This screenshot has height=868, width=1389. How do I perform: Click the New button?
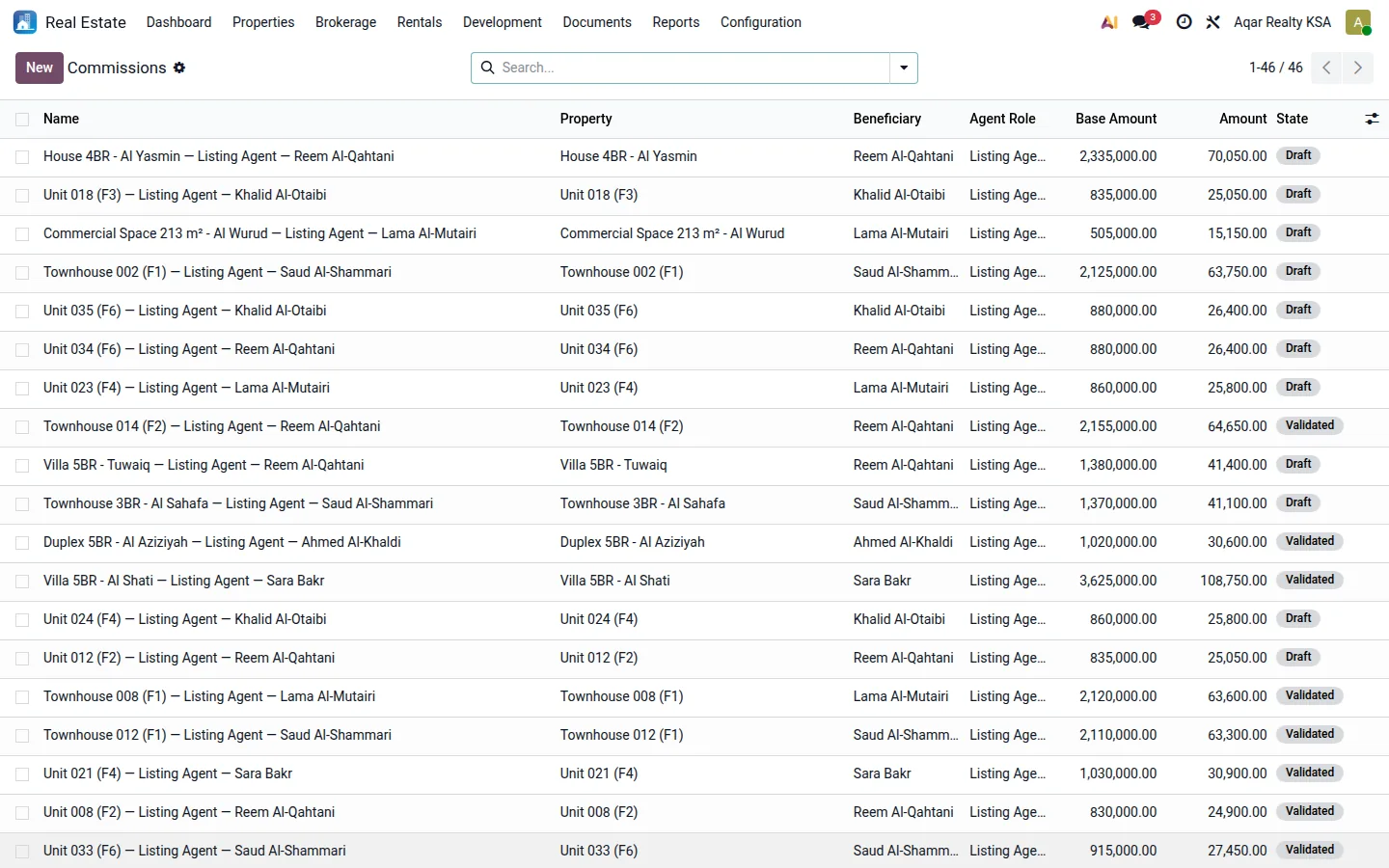[40, 68]
